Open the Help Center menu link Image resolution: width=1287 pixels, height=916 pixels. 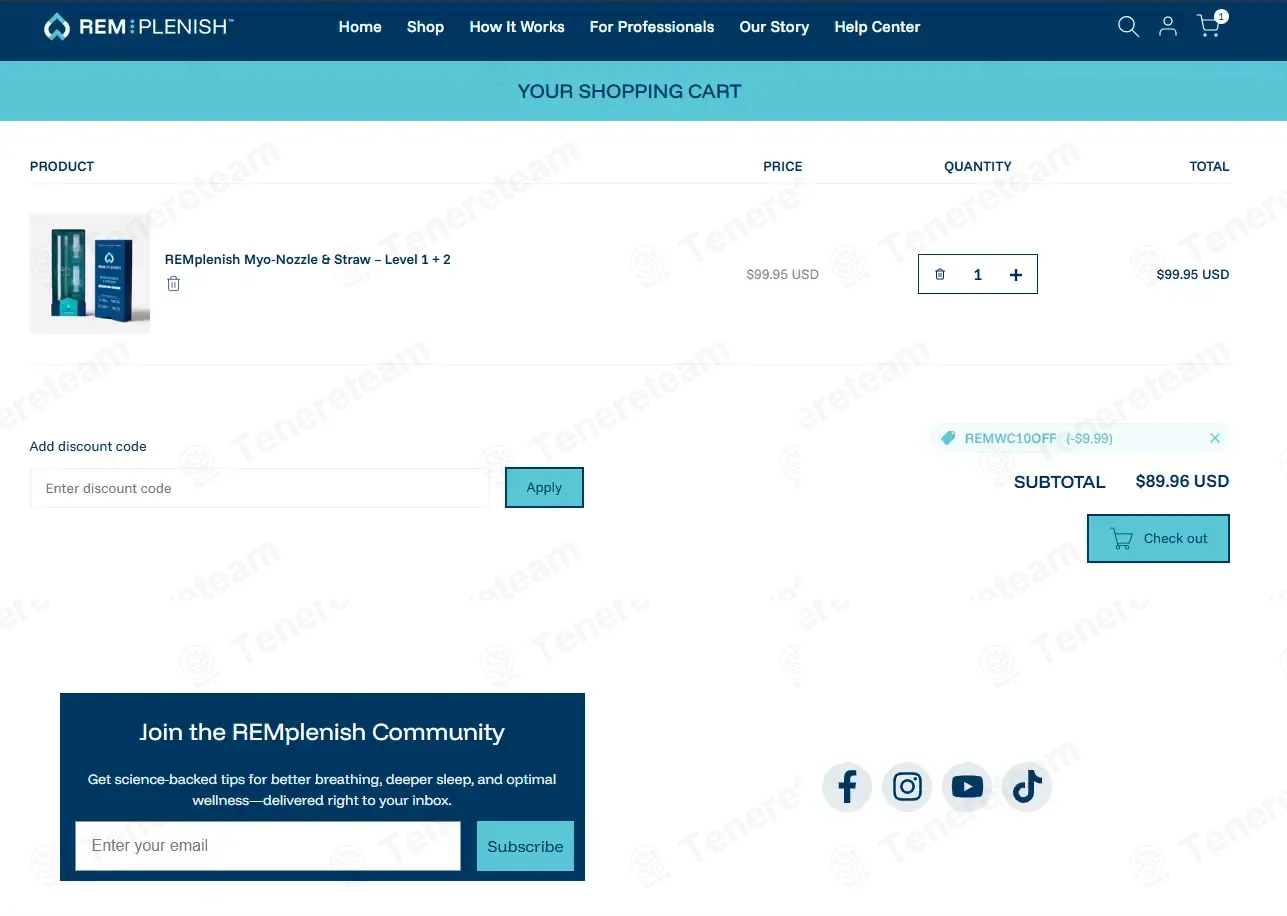877,27
